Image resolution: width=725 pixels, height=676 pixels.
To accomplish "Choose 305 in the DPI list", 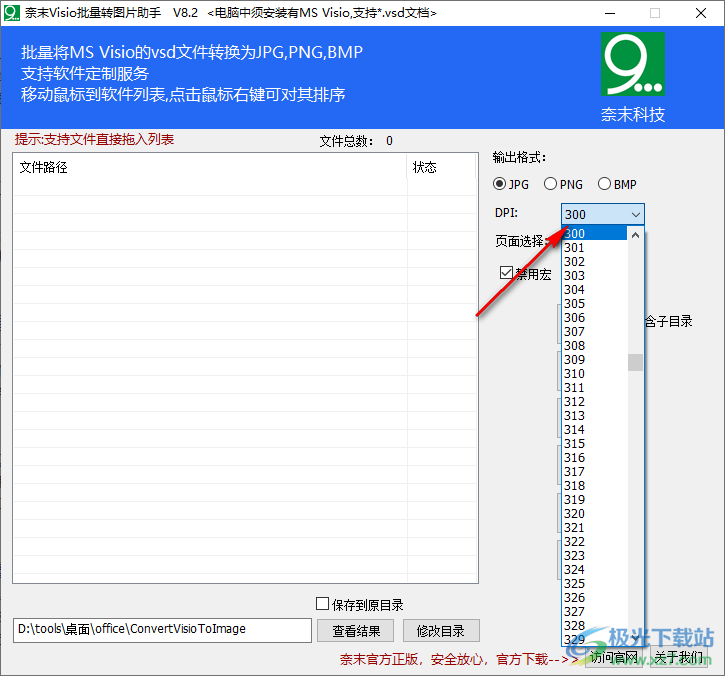I will coord(594,303).
